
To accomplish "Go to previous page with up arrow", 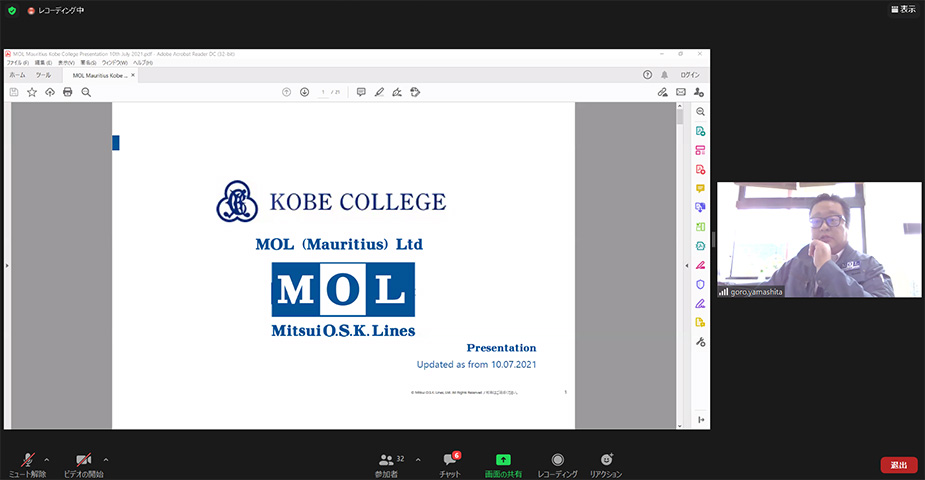I will click(x=287, y=92).
